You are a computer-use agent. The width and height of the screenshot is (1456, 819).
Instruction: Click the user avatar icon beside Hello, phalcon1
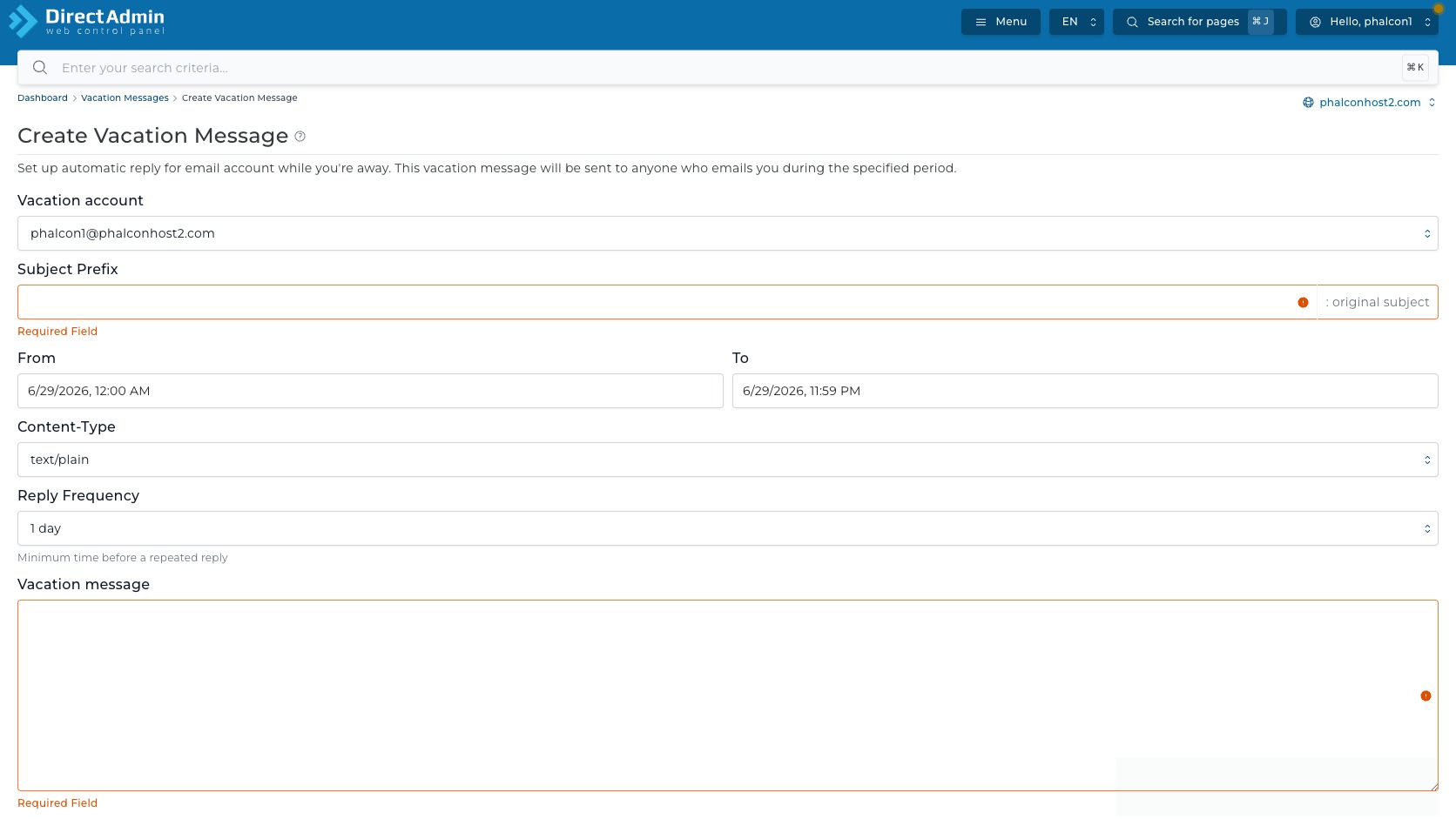[x=1316, y=23]
